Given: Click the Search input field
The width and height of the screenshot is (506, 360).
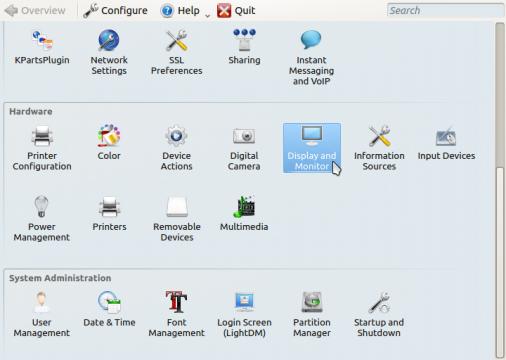Looking at the screenshot, I should click(x=445, y=10).
